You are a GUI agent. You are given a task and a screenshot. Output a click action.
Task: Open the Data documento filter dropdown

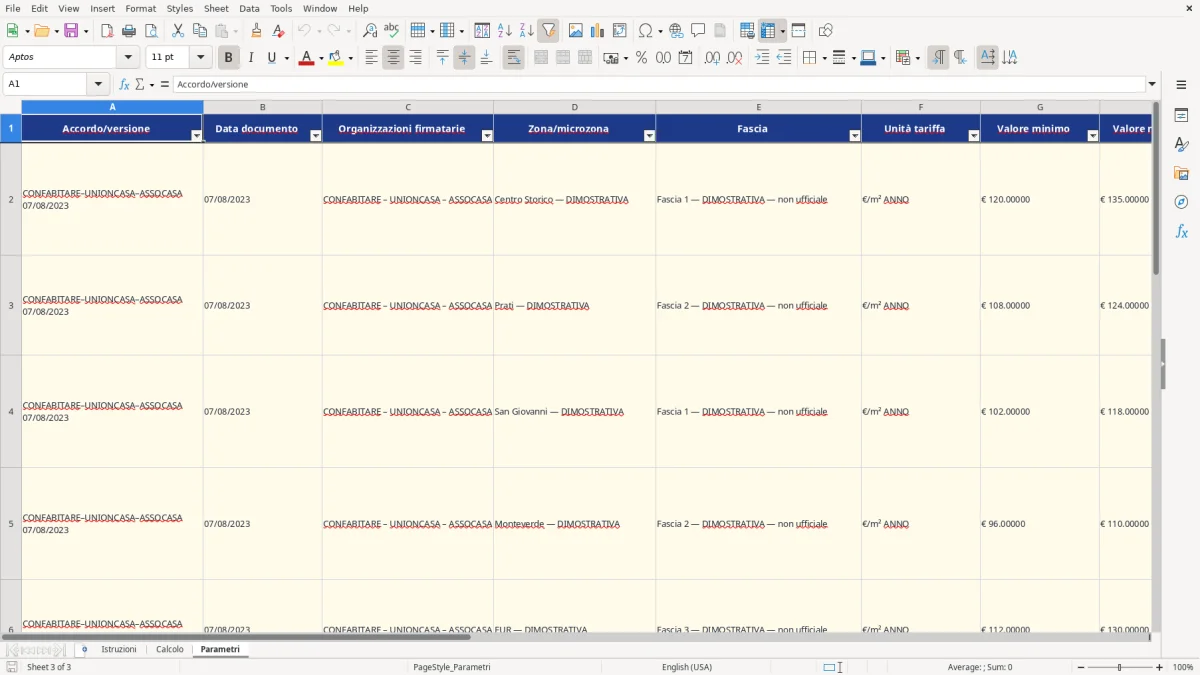tap(316, 135)
